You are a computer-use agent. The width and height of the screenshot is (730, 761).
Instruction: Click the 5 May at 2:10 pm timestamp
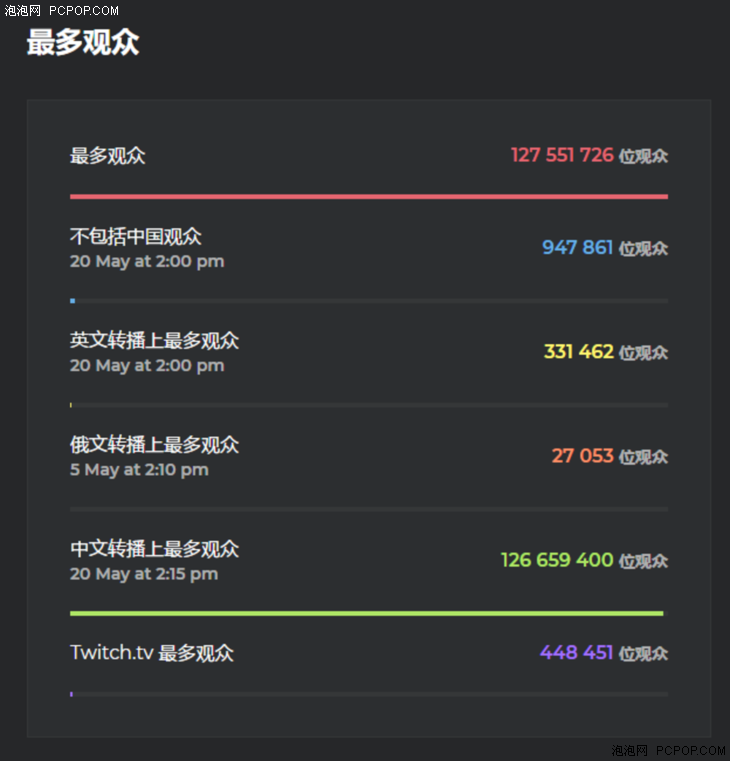coord(139,470)
